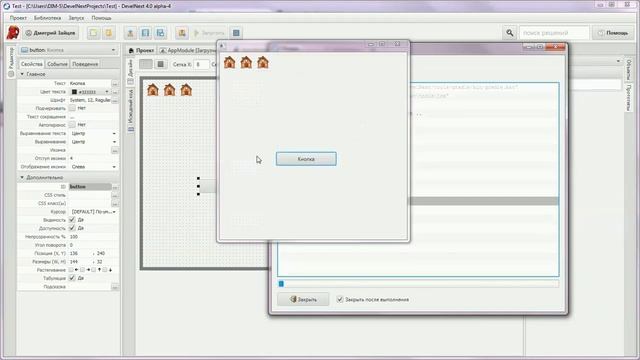Image resolution: width=640 pixels, height=360 pixels.
Task: Select the Свойства tab
Action: 32,64
